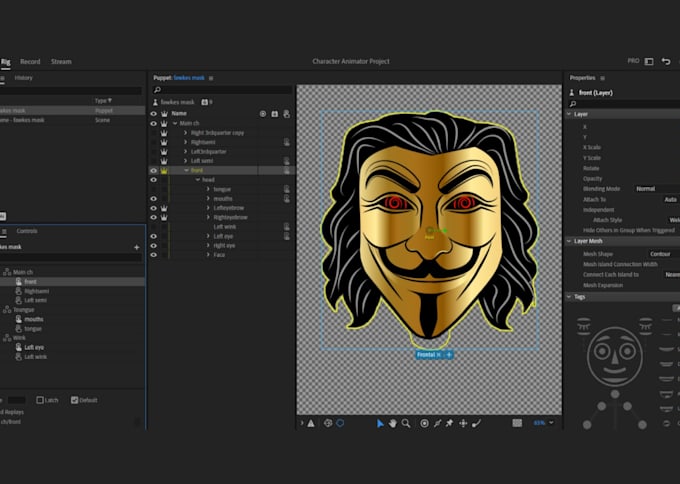Open the Properties panel tab

pyautogui.click(x=582, y=78)
